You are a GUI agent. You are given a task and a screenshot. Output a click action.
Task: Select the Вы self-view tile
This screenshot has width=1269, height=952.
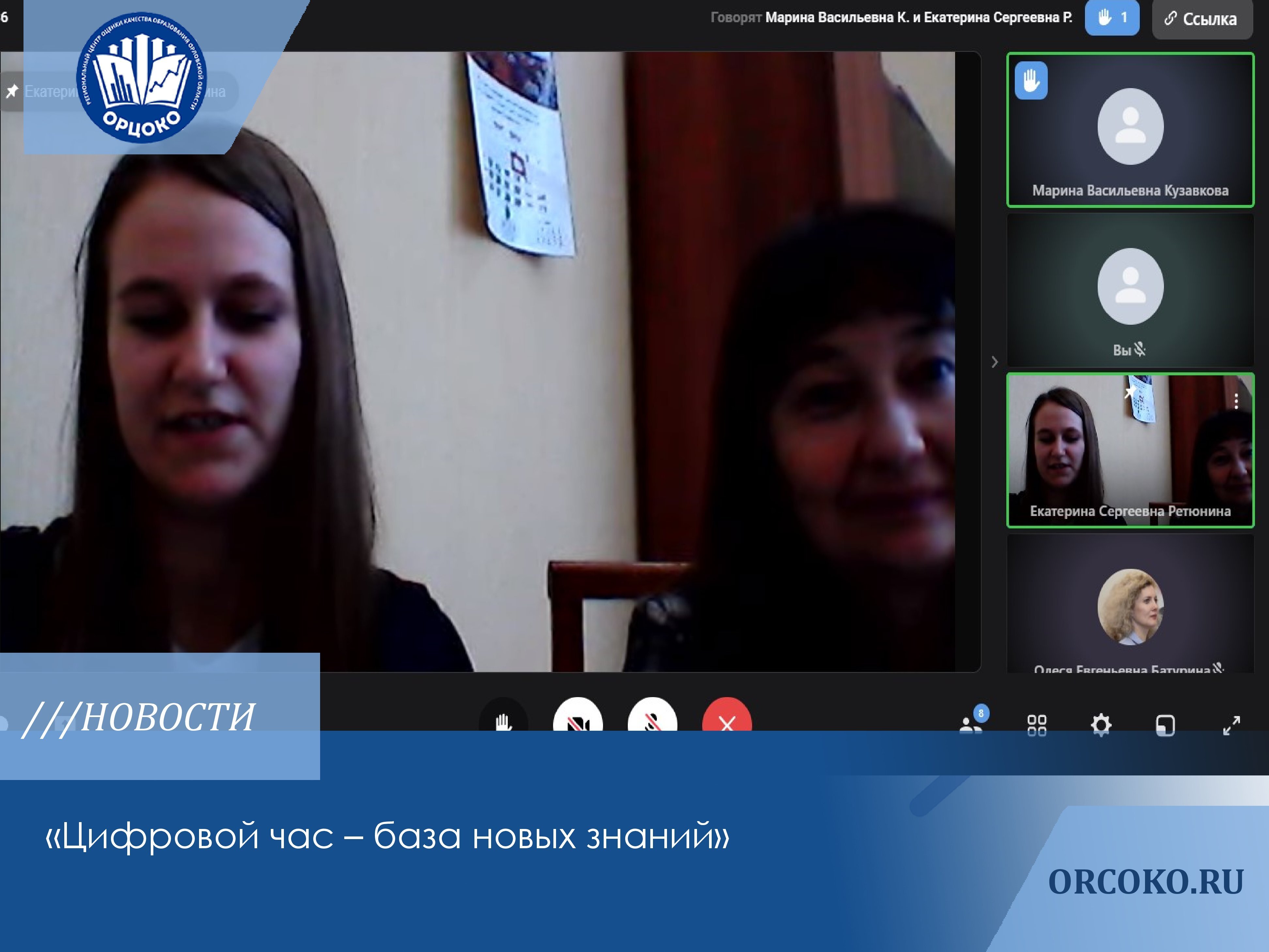(x=1130, y=290)
